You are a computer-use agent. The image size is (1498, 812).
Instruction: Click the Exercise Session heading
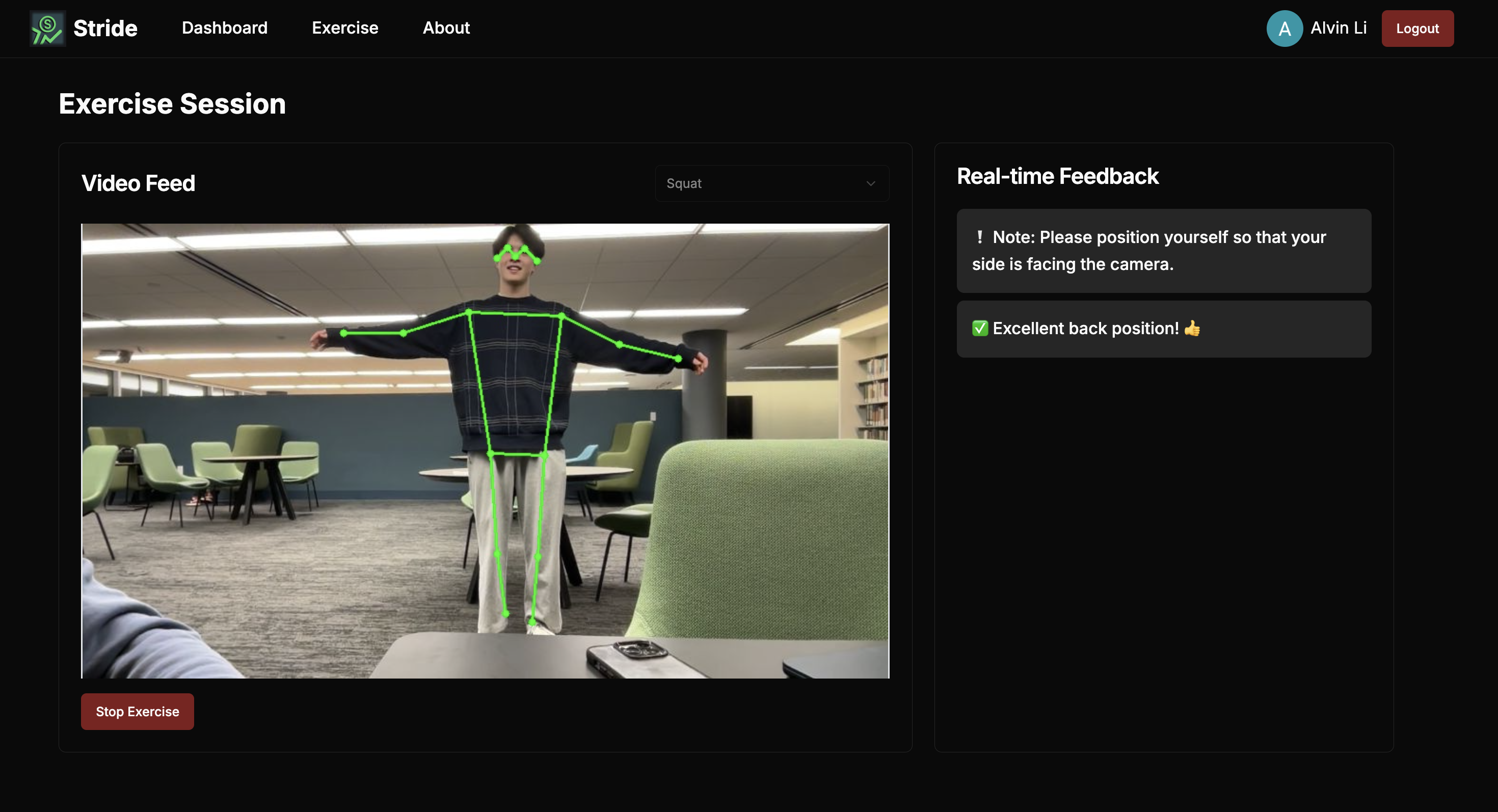tap(172, 104)
